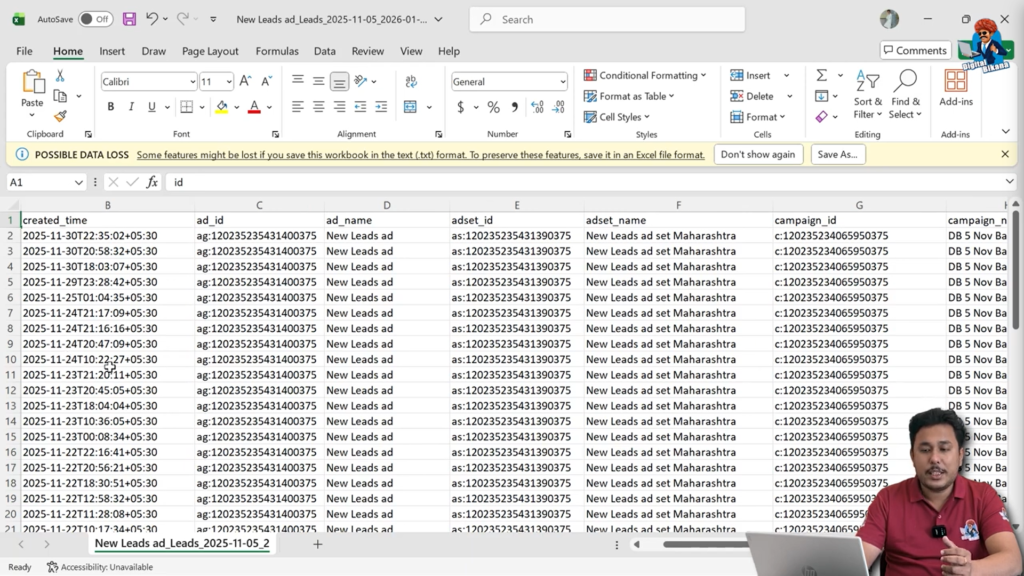Click the Save As button

pyautogui.click(x=838, y=154)
